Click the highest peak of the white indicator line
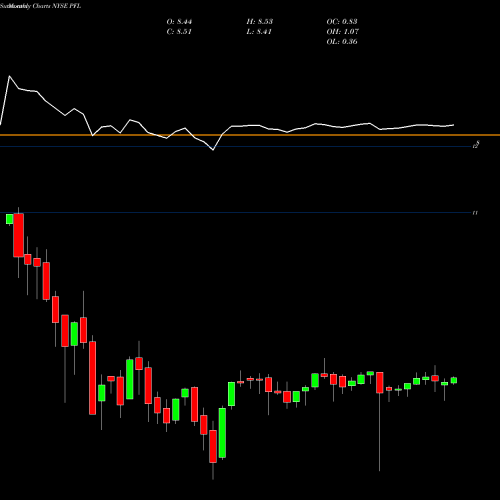 tap(9, 77)
